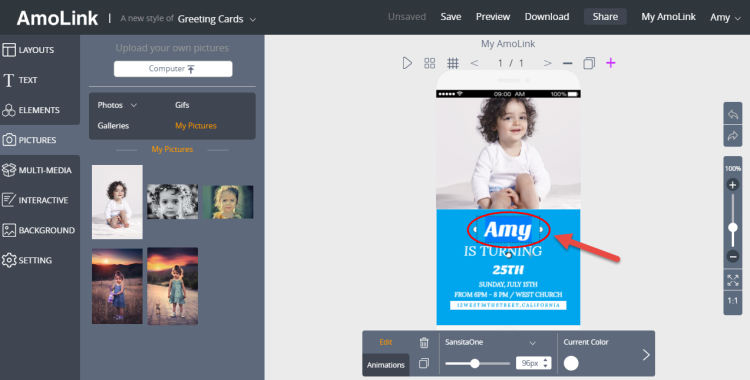The width and height of the screenshot is (750, 380).
Task: Zoom out with the minus button
Action: click(732, 256)
